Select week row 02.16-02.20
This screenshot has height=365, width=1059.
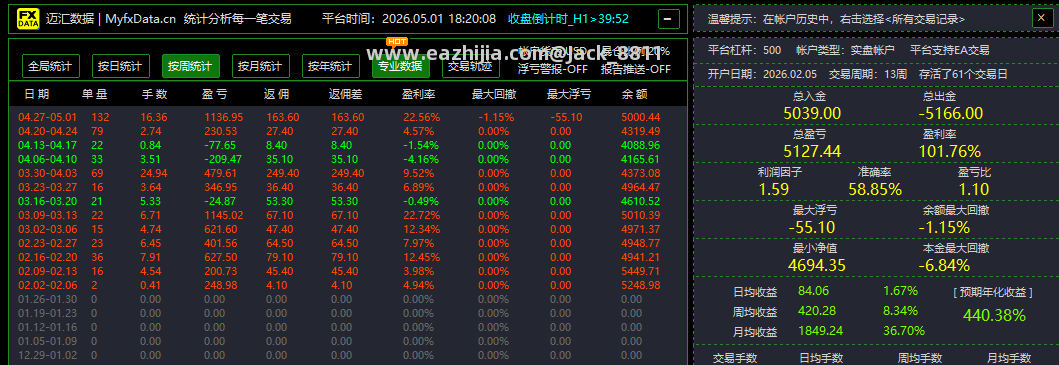[348, 257]
